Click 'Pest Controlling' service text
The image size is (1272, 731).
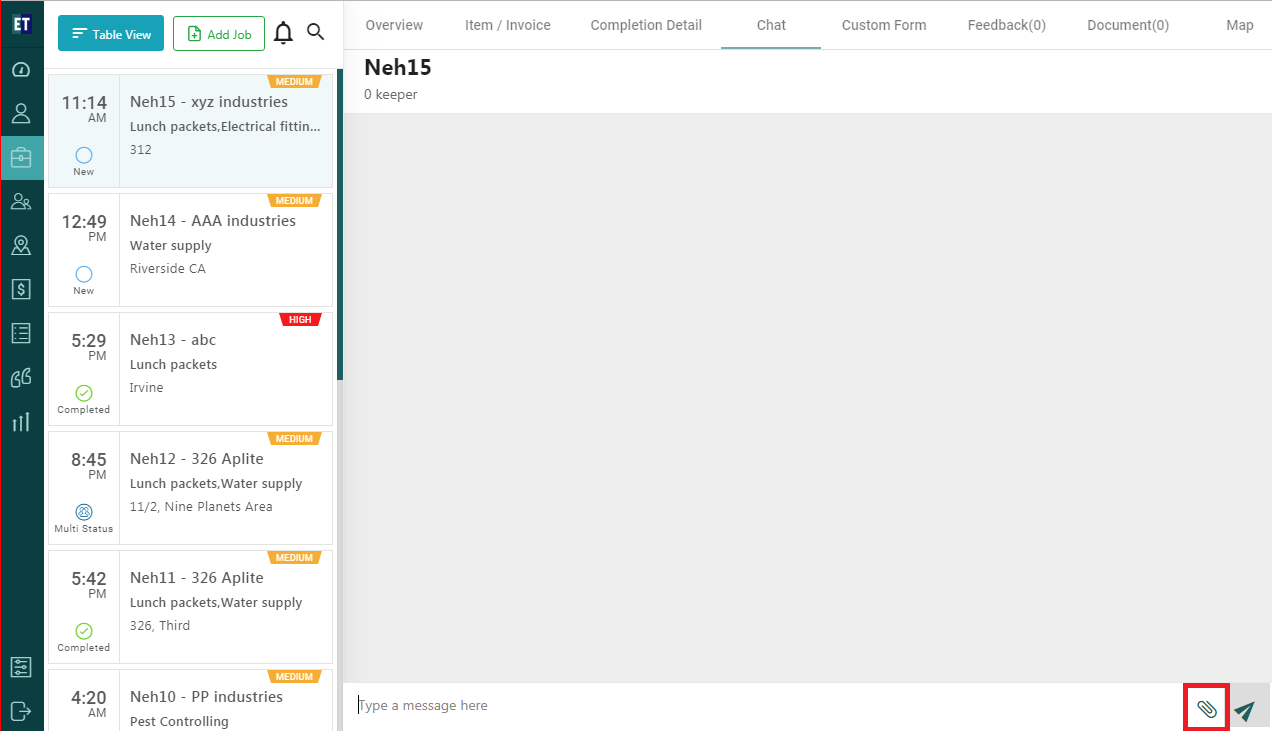[x=179, y=722]
